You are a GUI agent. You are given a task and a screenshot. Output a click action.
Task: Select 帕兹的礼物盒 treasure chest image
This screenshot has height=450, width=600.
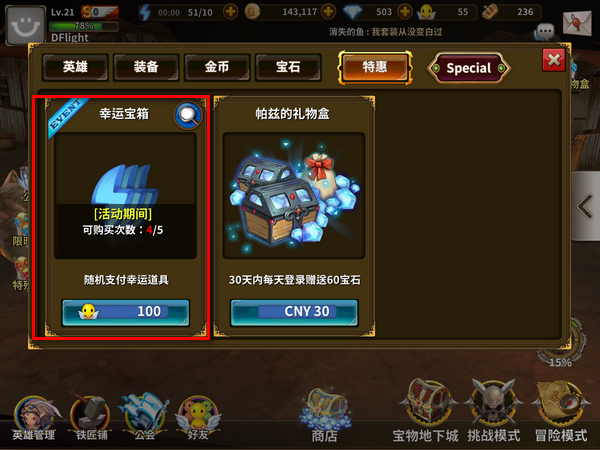tap(294, 196)
